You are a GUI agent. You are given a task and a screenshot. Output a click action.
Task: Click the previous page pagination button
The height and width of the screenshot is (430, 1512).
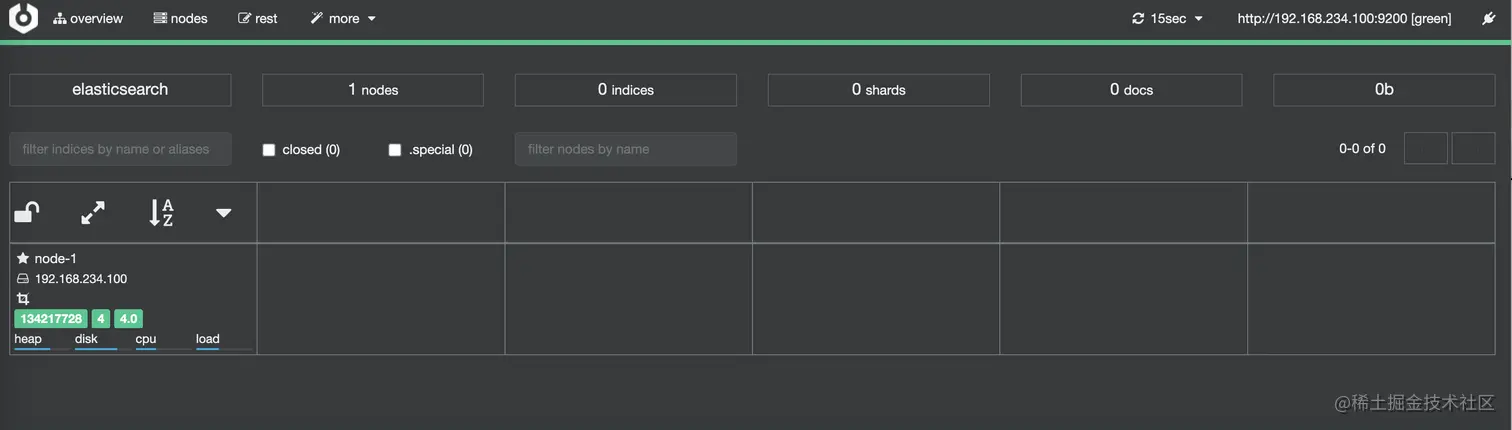(x=1426, y=148)
